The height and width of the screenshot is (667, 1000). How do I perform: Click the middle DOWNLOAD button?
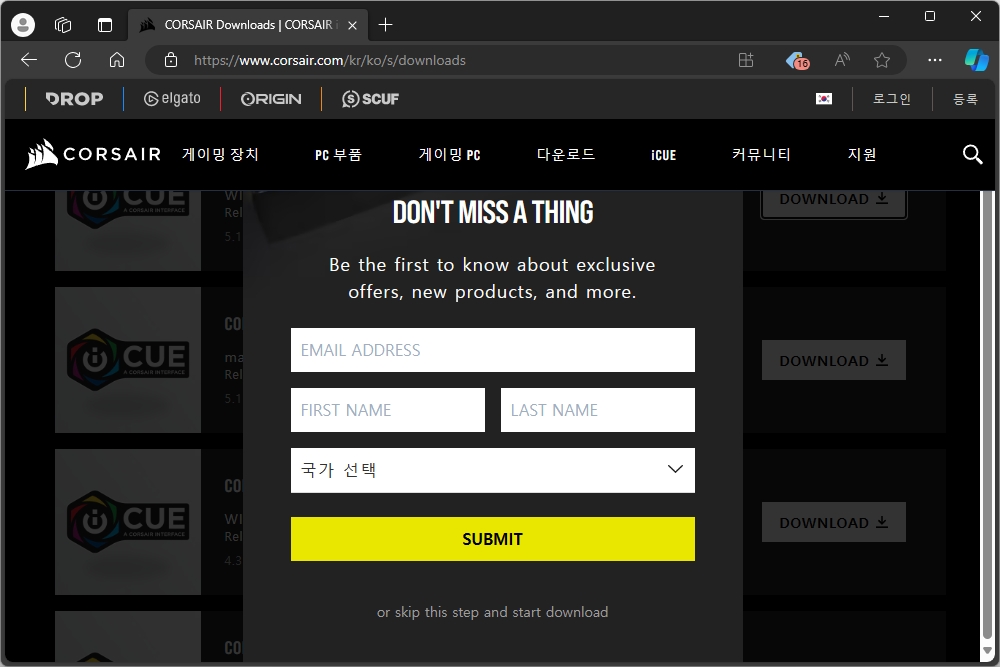[x=834, y=360]
